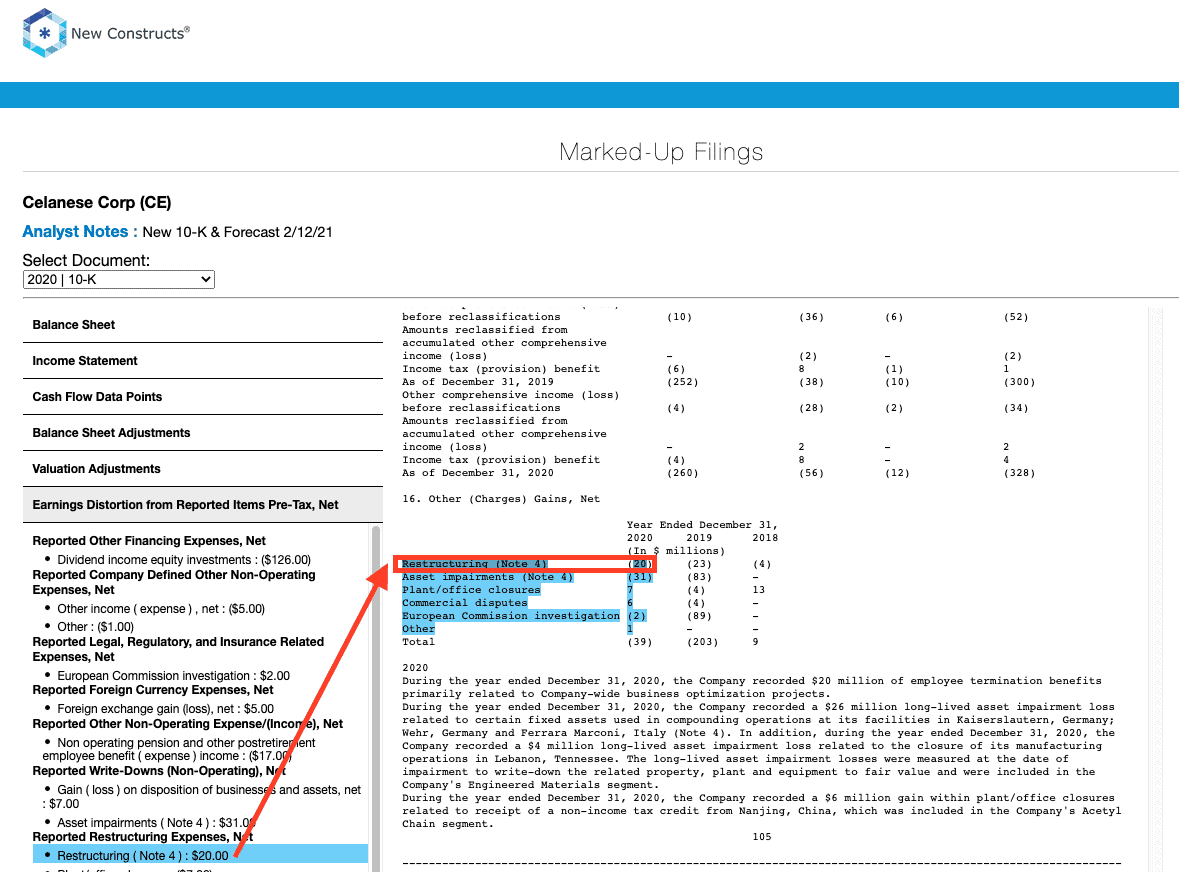Select Foreign exchange gain (loss) item
This screenshot has height=872, width=1179.
pos(165,709)
